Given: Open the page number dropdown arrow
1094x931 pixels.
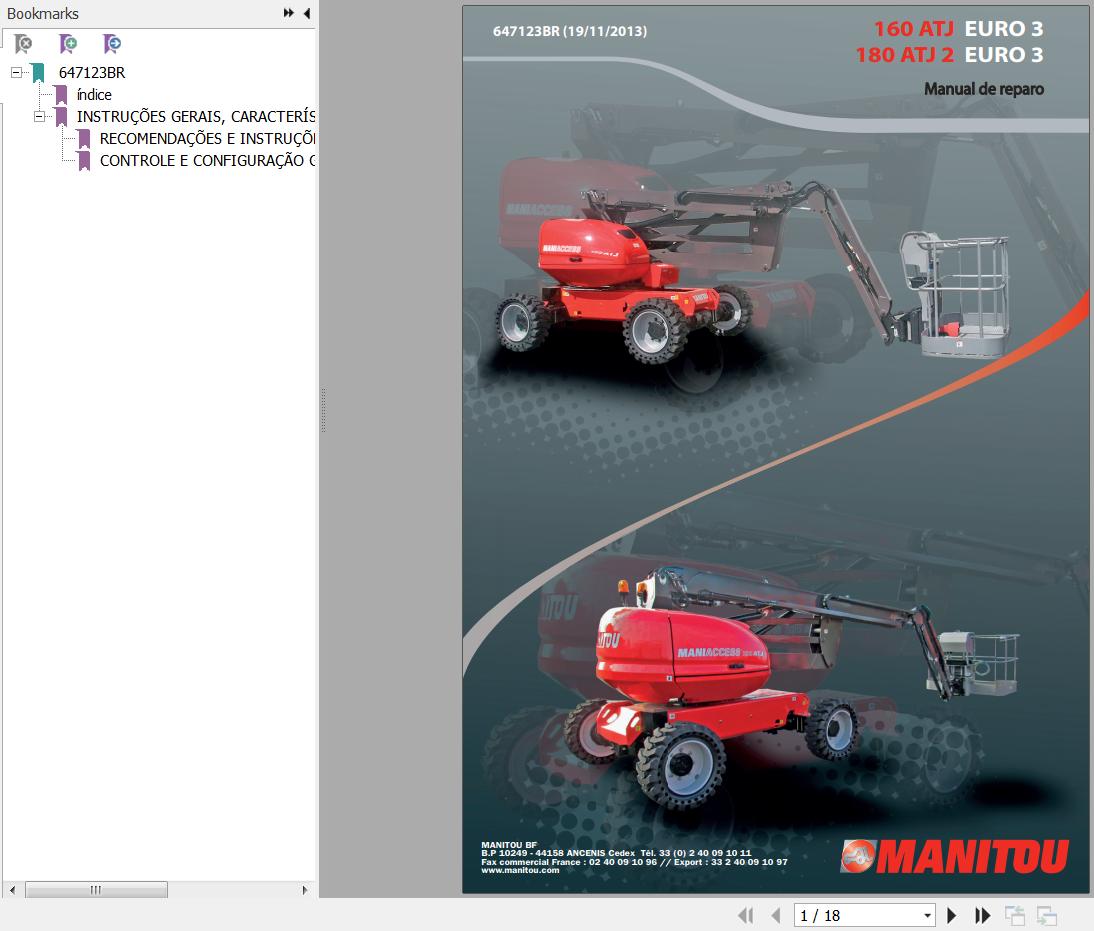Looking at the screenshot, I should [x=927, y=916].
